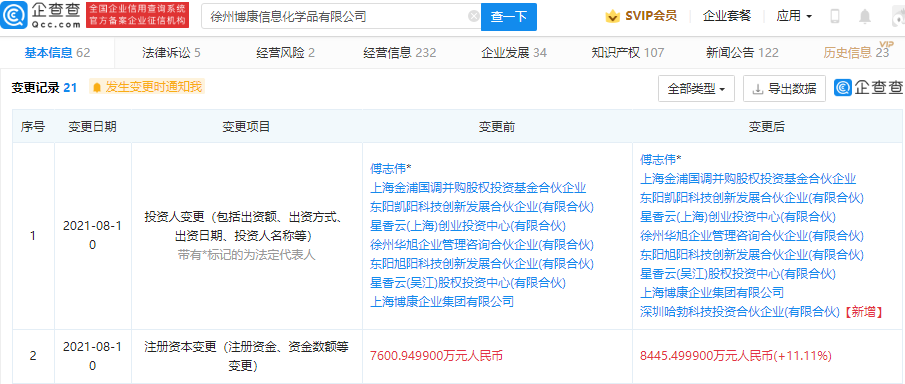Open 上海博康企业集团有限公司 in 变更后
The image size is (905, 384).
pyautogui.click(x=712, y=292)
